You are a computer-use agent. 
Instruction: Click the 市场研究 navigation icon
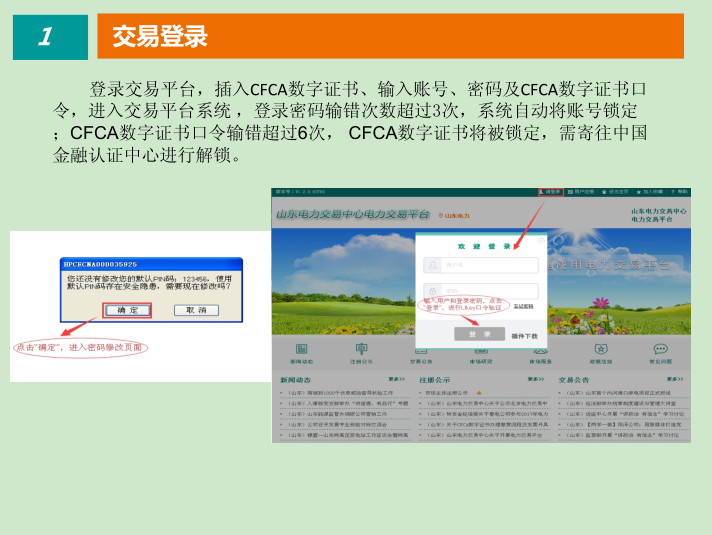point(481,350)
